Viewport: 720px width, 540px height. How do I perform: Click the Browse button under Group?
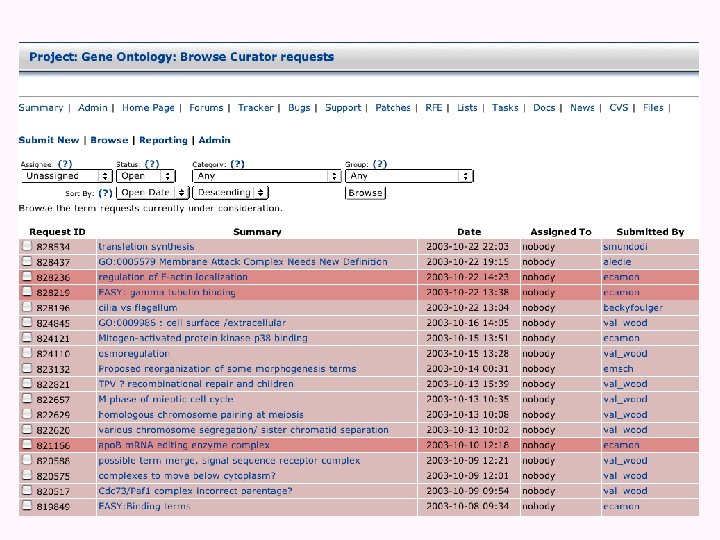point(365,193)
